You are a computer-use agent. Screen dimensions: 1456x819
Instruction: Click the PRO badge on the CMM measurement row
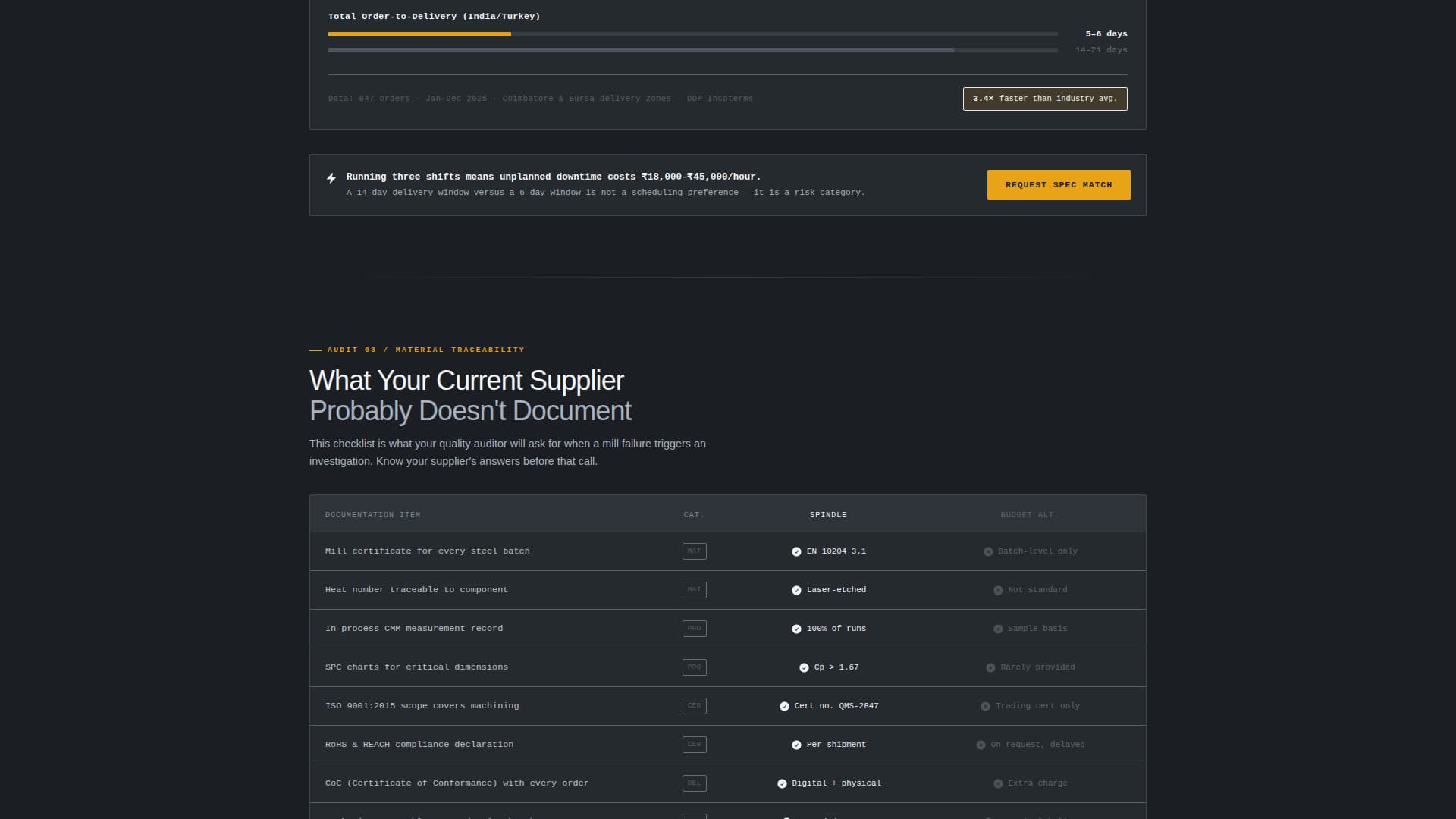pos(694,629)
